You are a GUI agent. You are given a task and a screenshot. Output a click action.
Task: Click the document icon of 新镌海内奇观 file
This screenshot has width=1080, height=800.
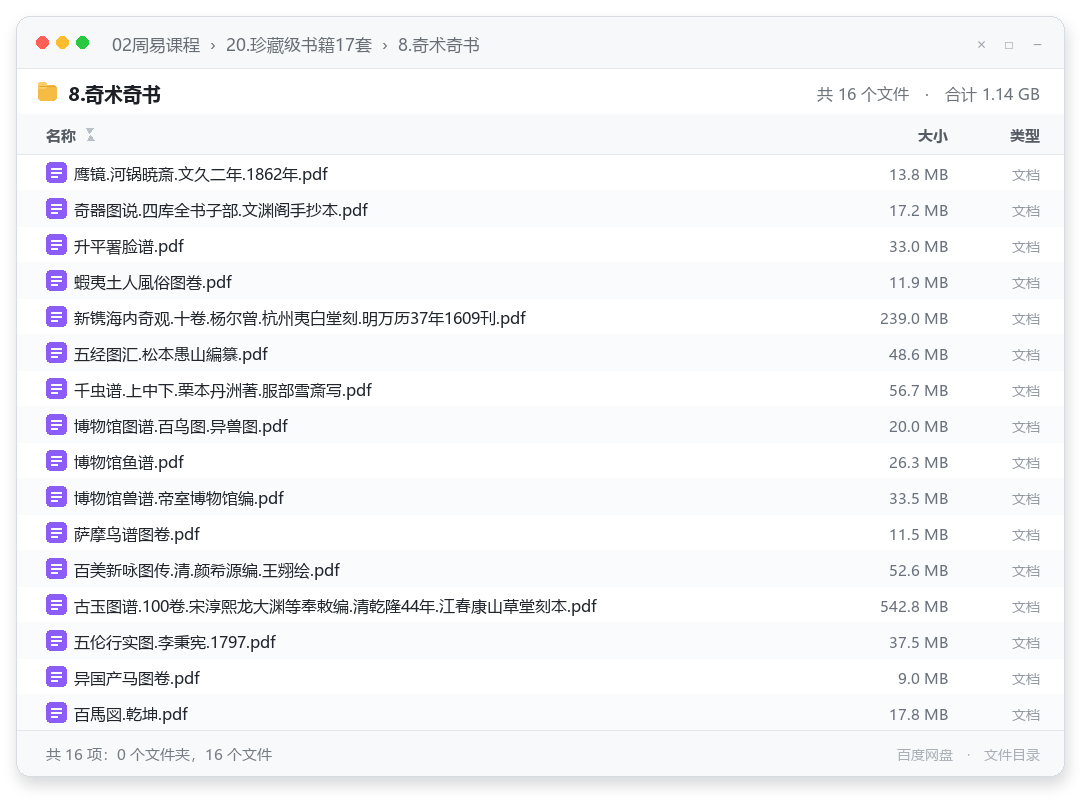click(56, 317)
